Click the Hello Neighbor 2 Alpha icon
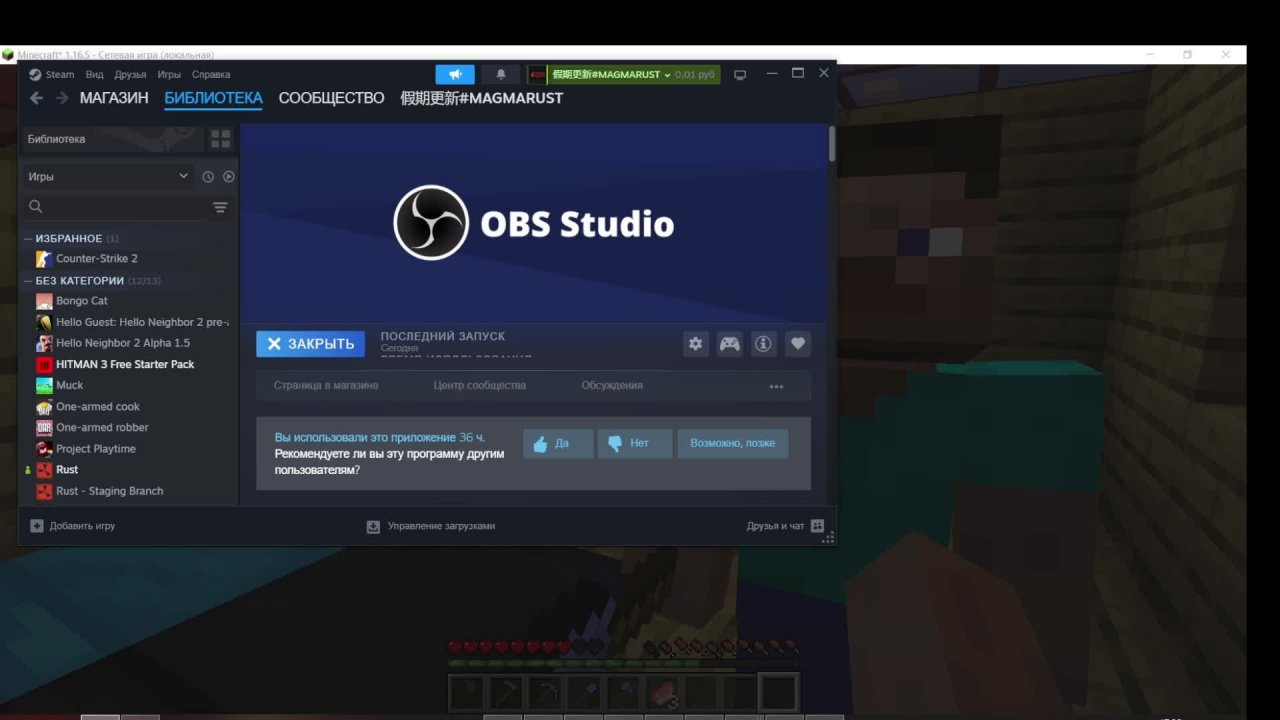Viewport: 1280px width, 720px height. (44, 343)
